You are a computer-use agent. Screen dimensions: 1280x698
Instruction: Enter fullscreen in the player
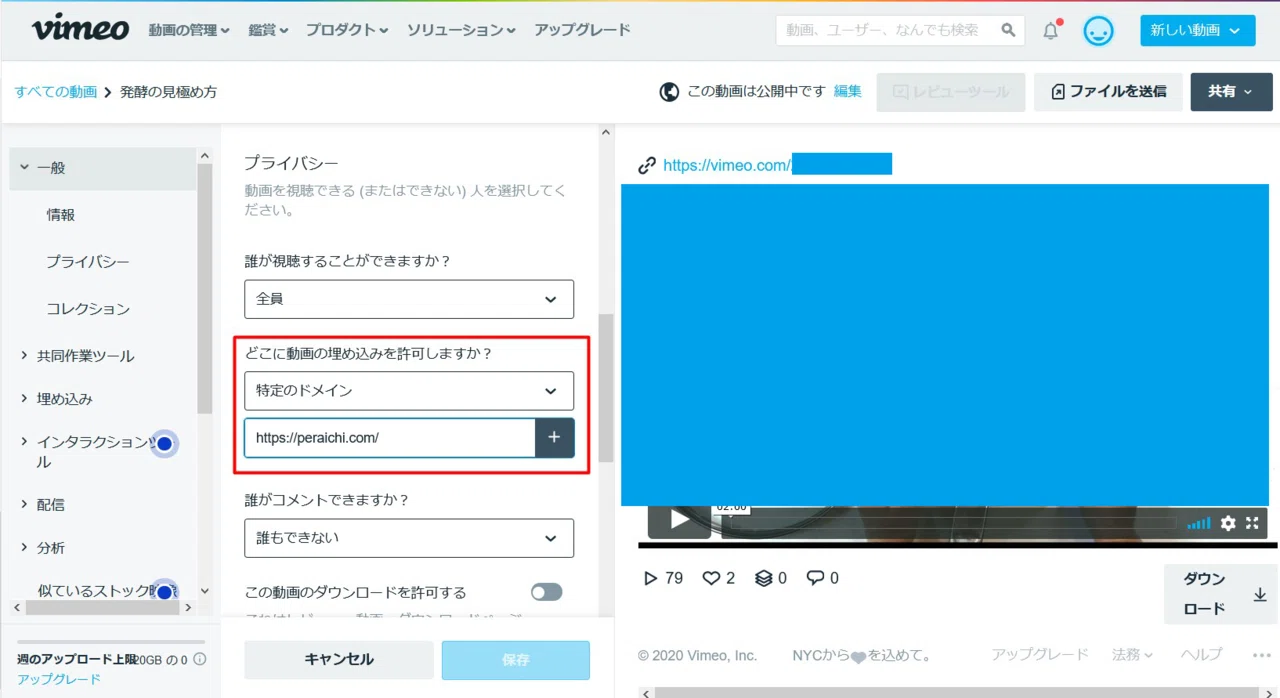(x=1251, y=523)
